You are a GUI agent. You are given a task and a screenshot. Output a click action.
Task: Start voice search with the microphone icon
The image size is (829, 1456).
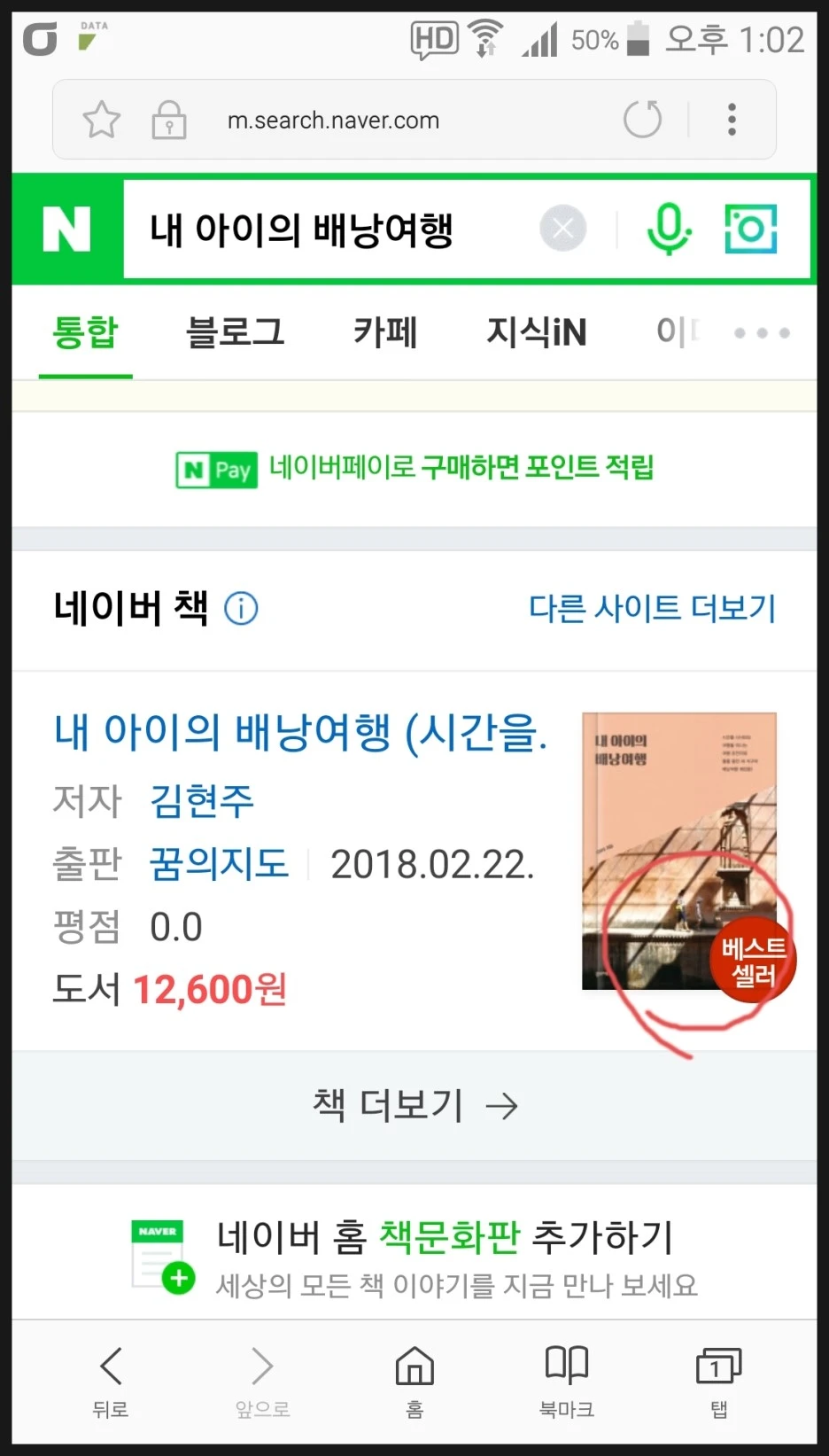pos(669,230)
